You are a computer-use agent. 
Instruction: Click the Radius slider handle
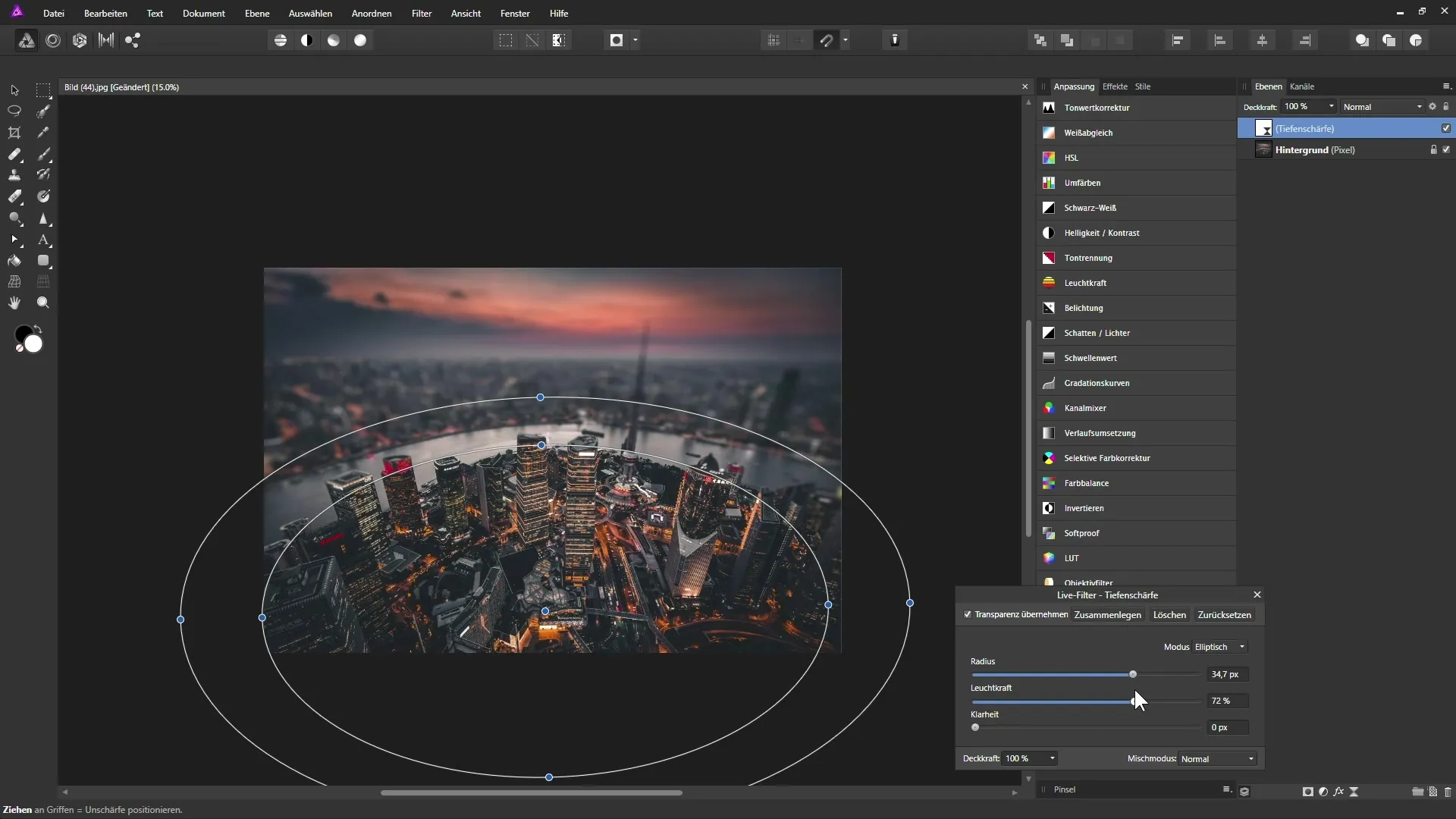[x=1133, y=674]
